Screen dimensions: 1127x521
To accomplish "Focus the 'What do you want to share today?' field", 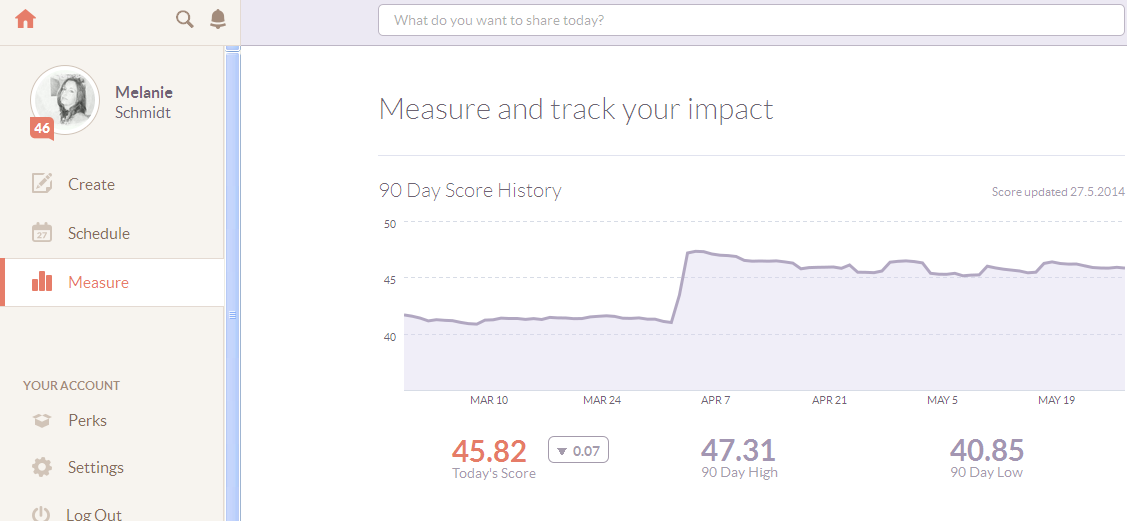I will tap(750, 20).
